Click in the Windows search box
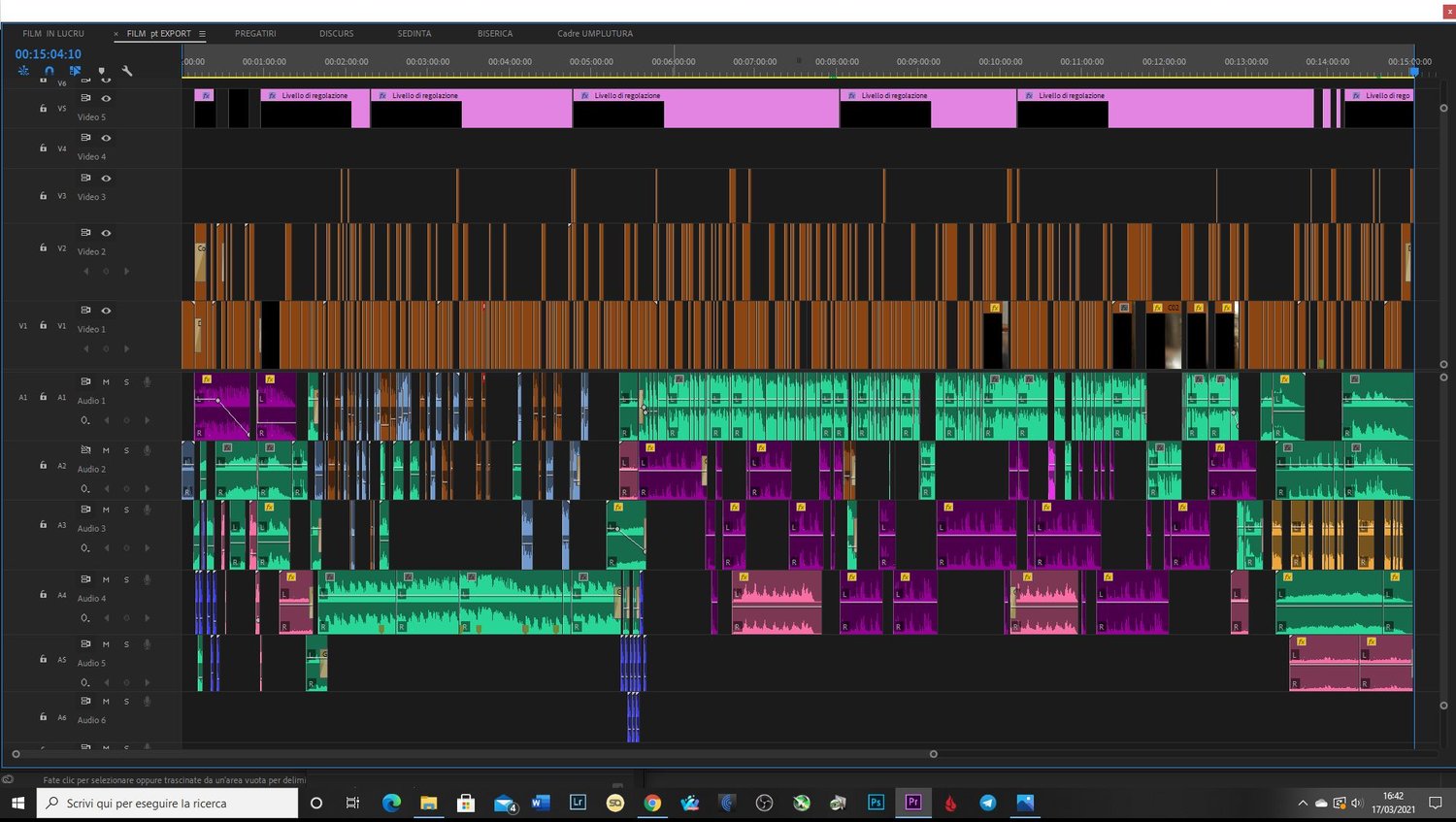Screen dimensions: 1456x822 click(x=167, y=803)
